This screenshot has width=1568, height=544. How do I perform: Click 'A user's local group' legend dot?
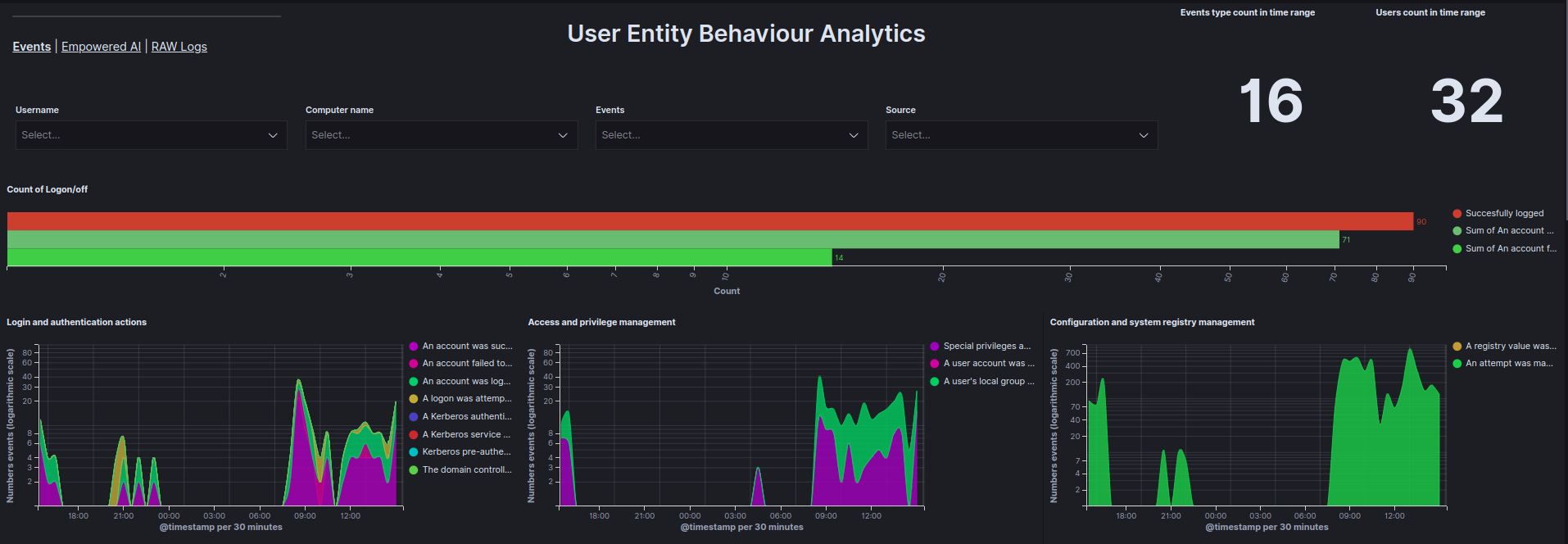(935, 382)
